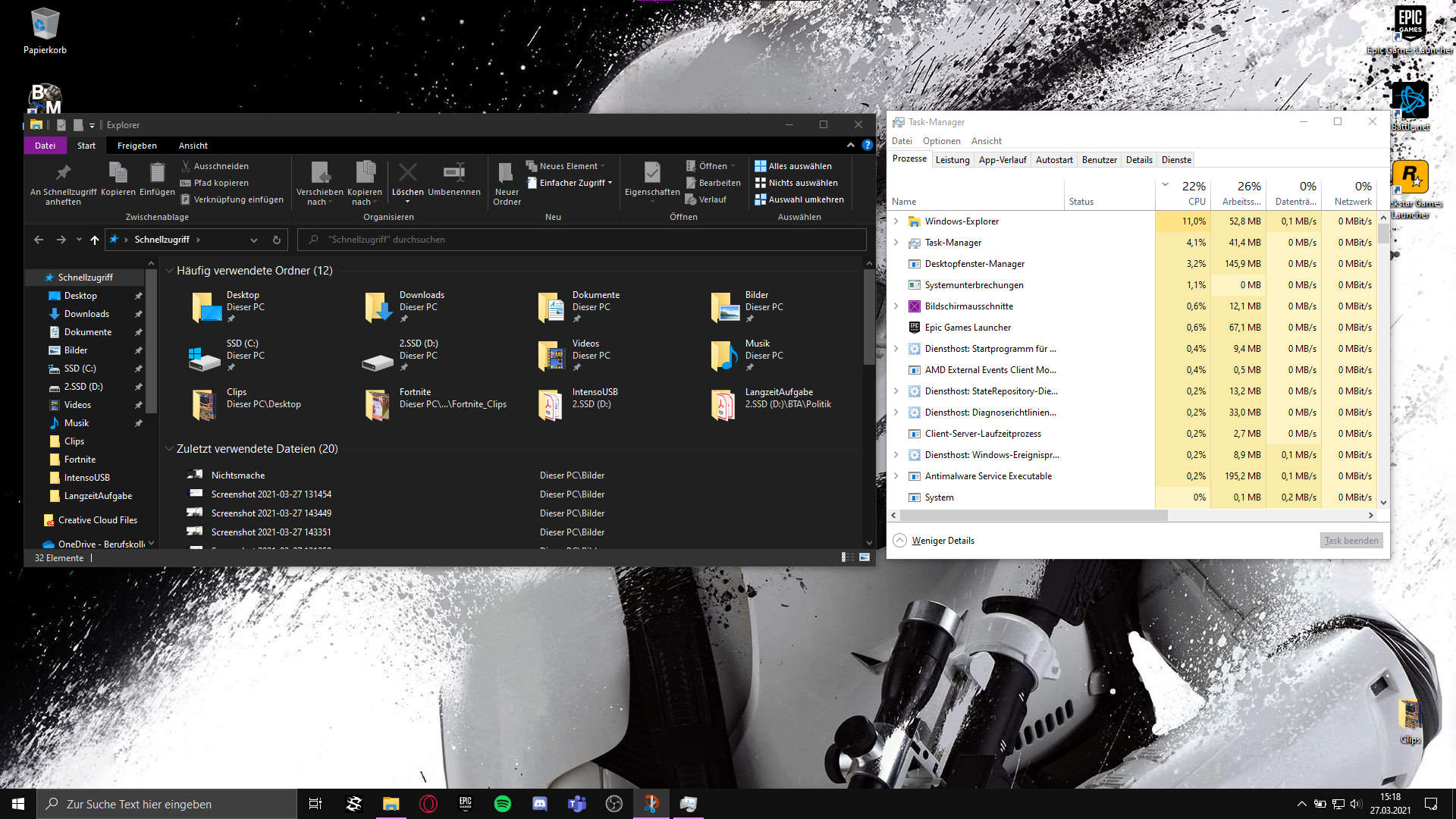Click Neuer Ordner icon in ribbon
Screen dimensions: 1456x819
506,173
